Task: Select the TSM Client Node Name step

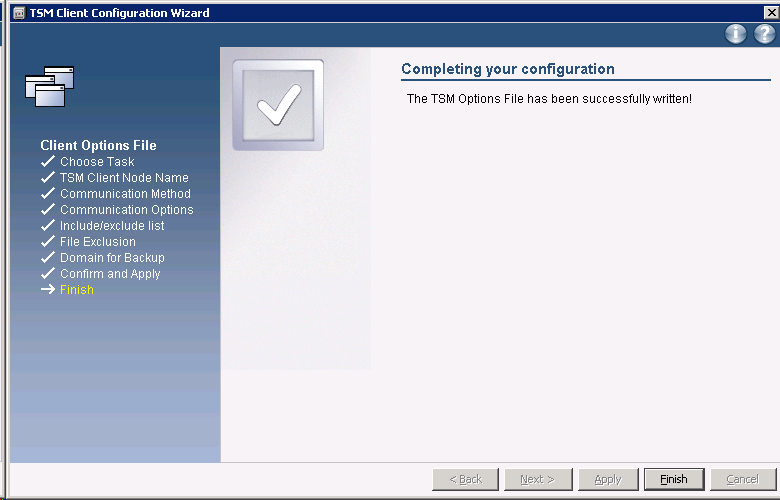Action: tap(124, 178)
